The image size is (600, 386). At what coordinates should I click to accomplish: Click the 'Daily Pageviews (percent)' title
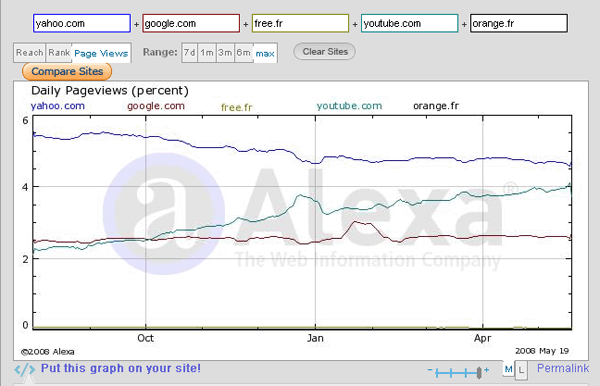(x=110, y=91)
